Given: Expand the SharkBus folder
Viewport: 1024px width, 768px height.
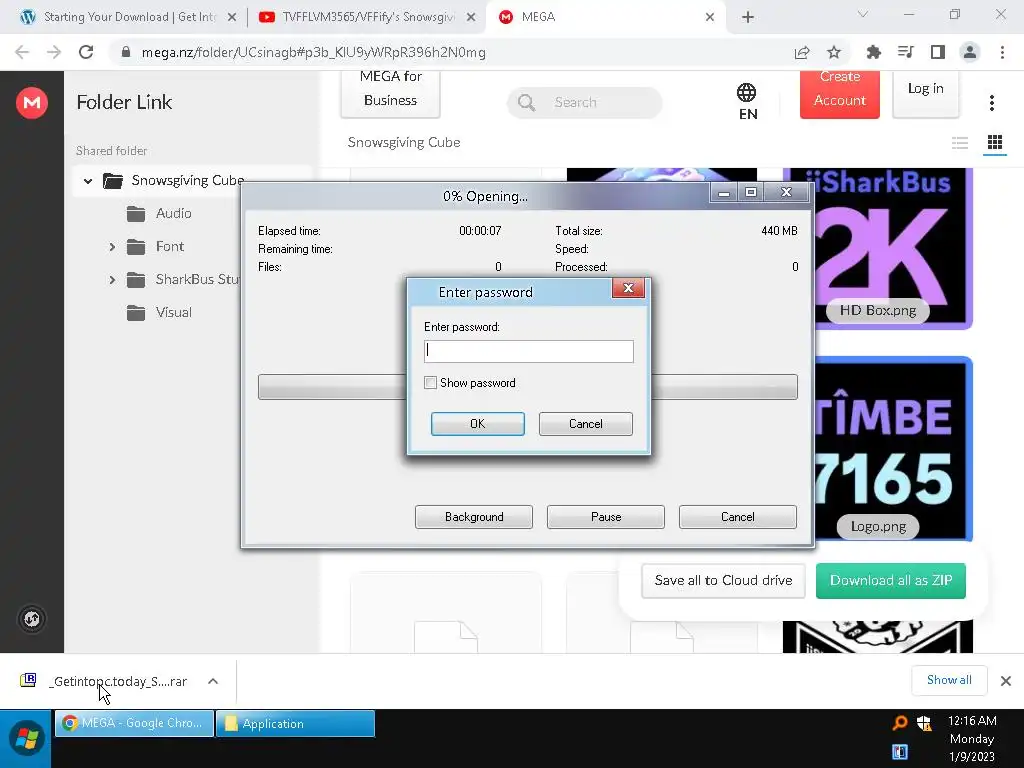Looking at the screenshot, I should [x=112, y=280].
